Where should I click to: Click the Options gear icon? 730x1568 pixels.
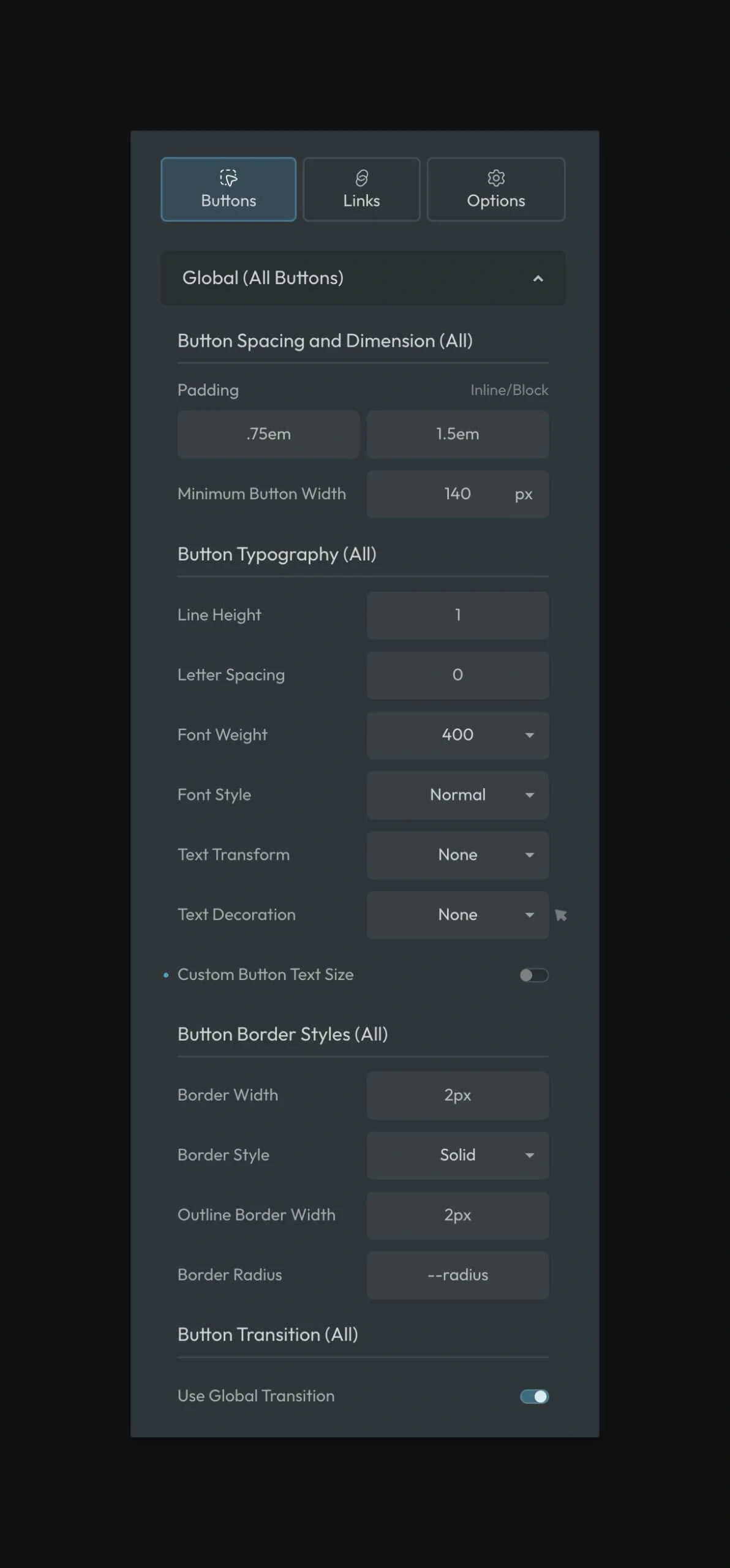(x=495, y=178)
